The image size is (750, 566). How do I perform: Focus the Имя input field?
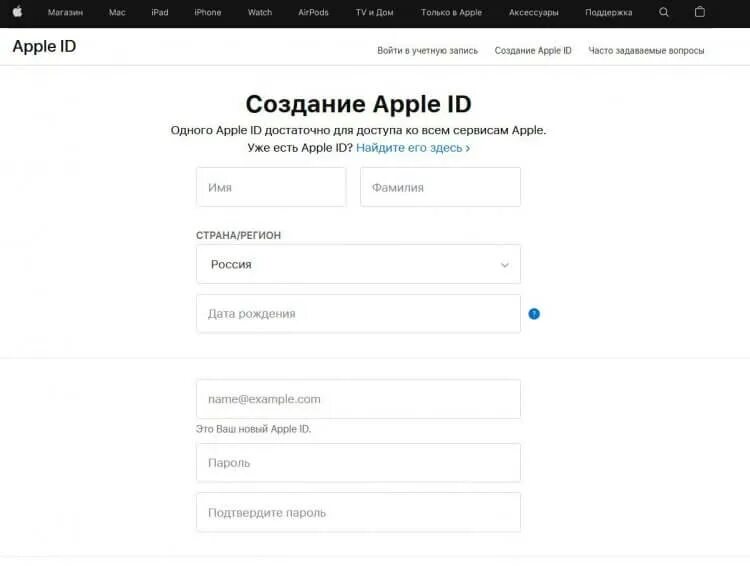click(x=271, y=187)
